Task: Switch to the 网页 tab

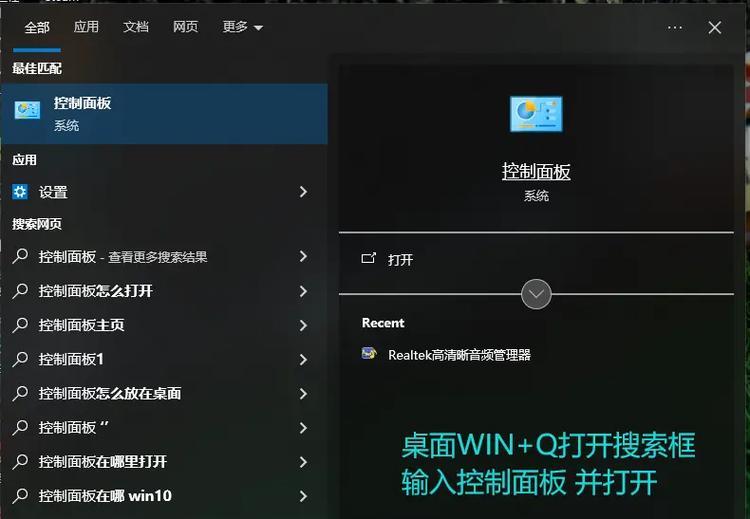Action: (186, 27)
